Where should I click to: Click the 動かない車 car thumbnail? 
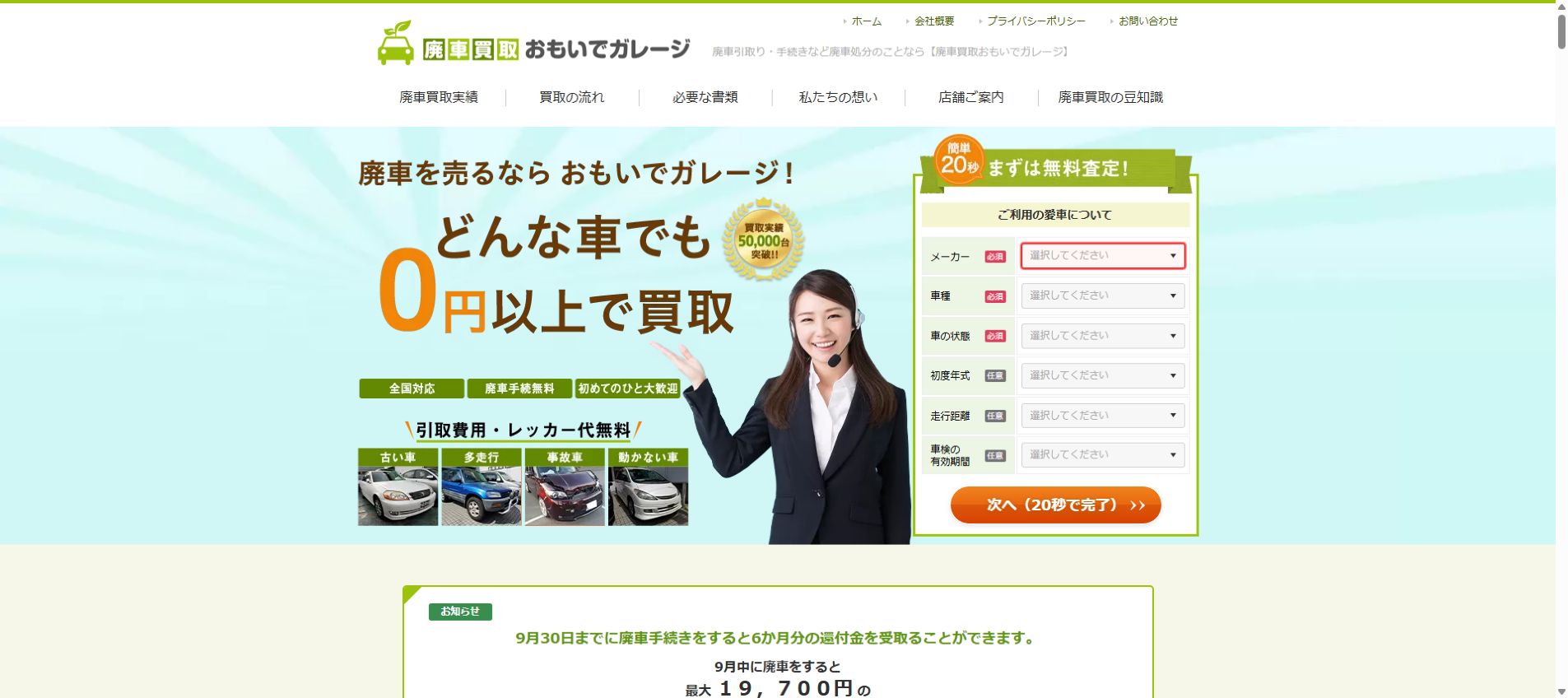[648, 486]
